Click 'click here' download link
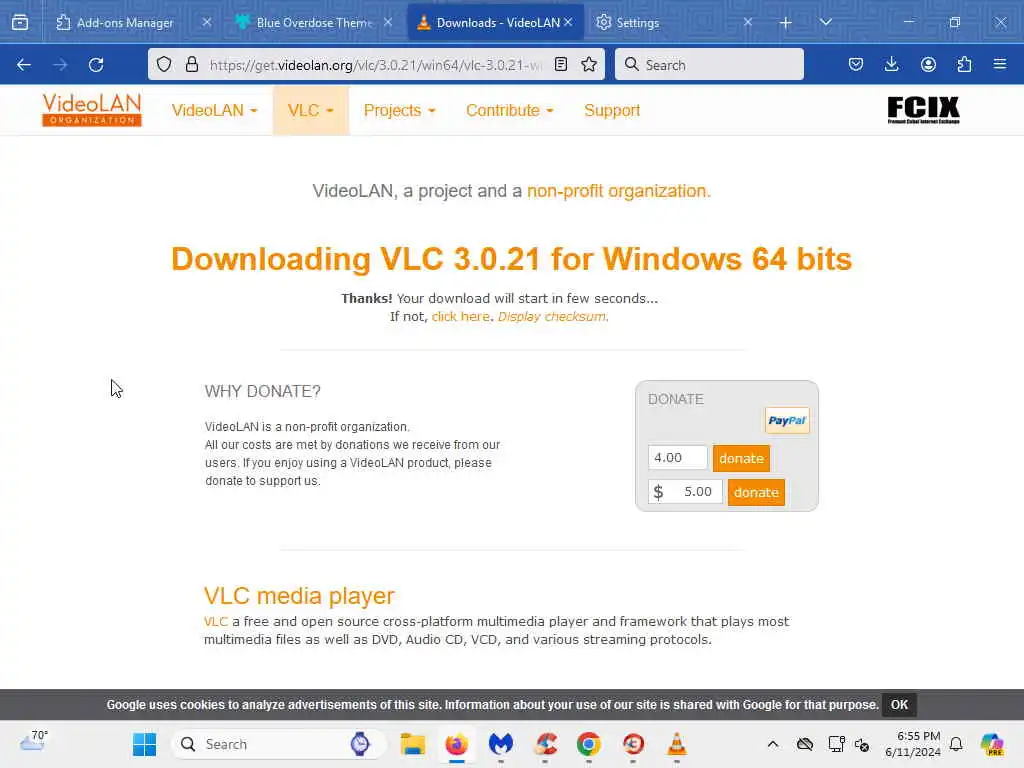 [460, 316]
